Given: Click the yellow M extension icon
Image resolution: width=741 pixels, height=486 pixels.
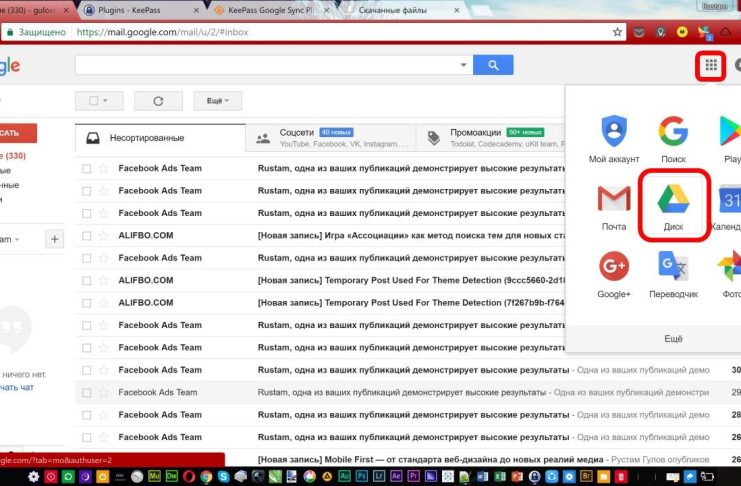Looking at the screenshot, I should coord(682,32).
